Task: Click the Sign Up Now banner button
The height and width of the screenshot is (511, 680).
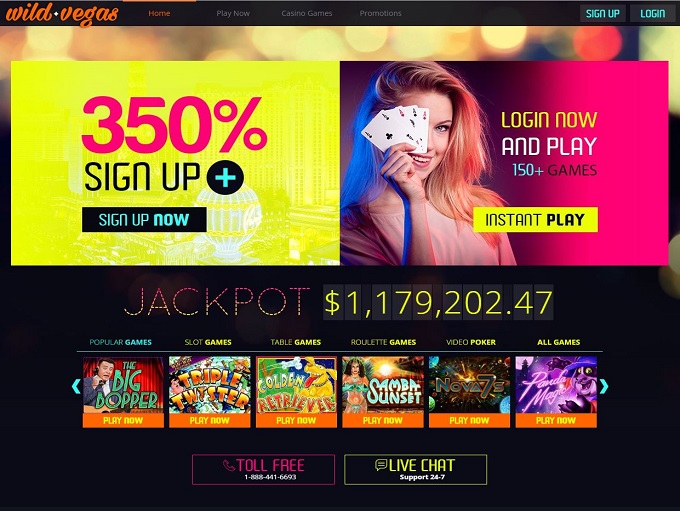Action: [x=144, y=219]
